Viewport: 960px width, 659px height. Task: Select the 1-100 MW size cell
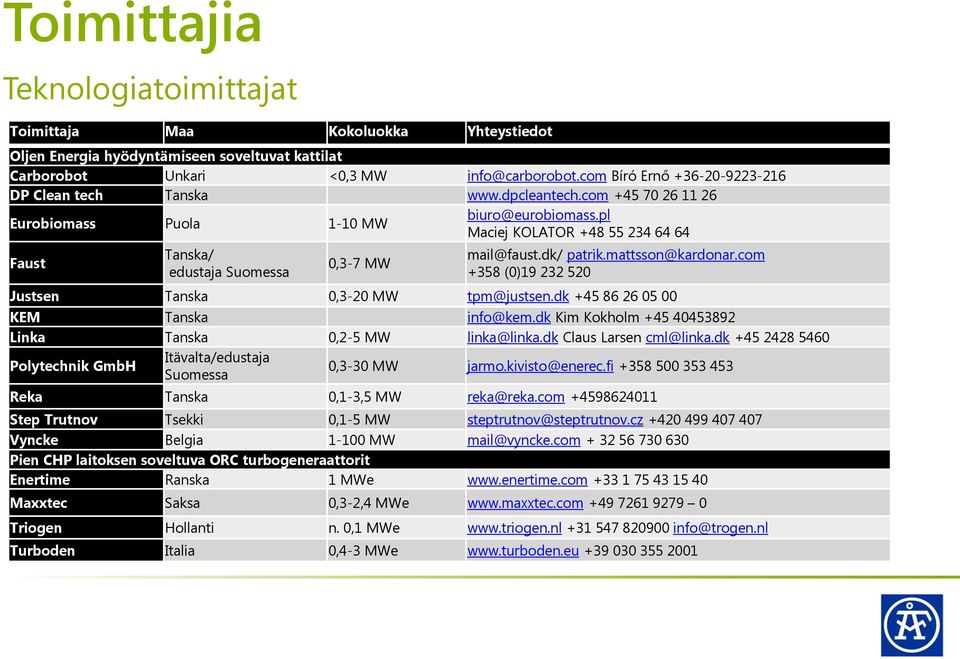click(396, 440)
